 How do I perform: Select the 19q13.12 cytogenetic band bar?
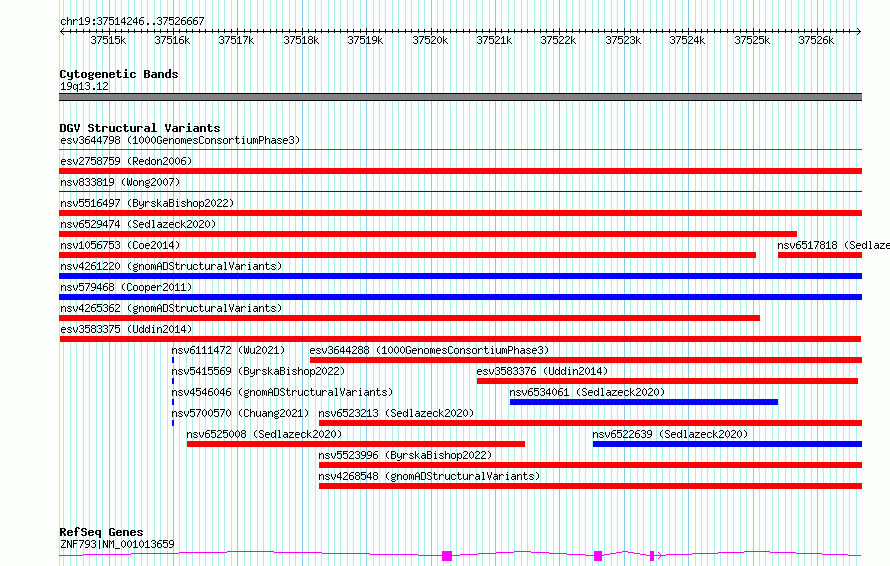click(x=460, y=97)
